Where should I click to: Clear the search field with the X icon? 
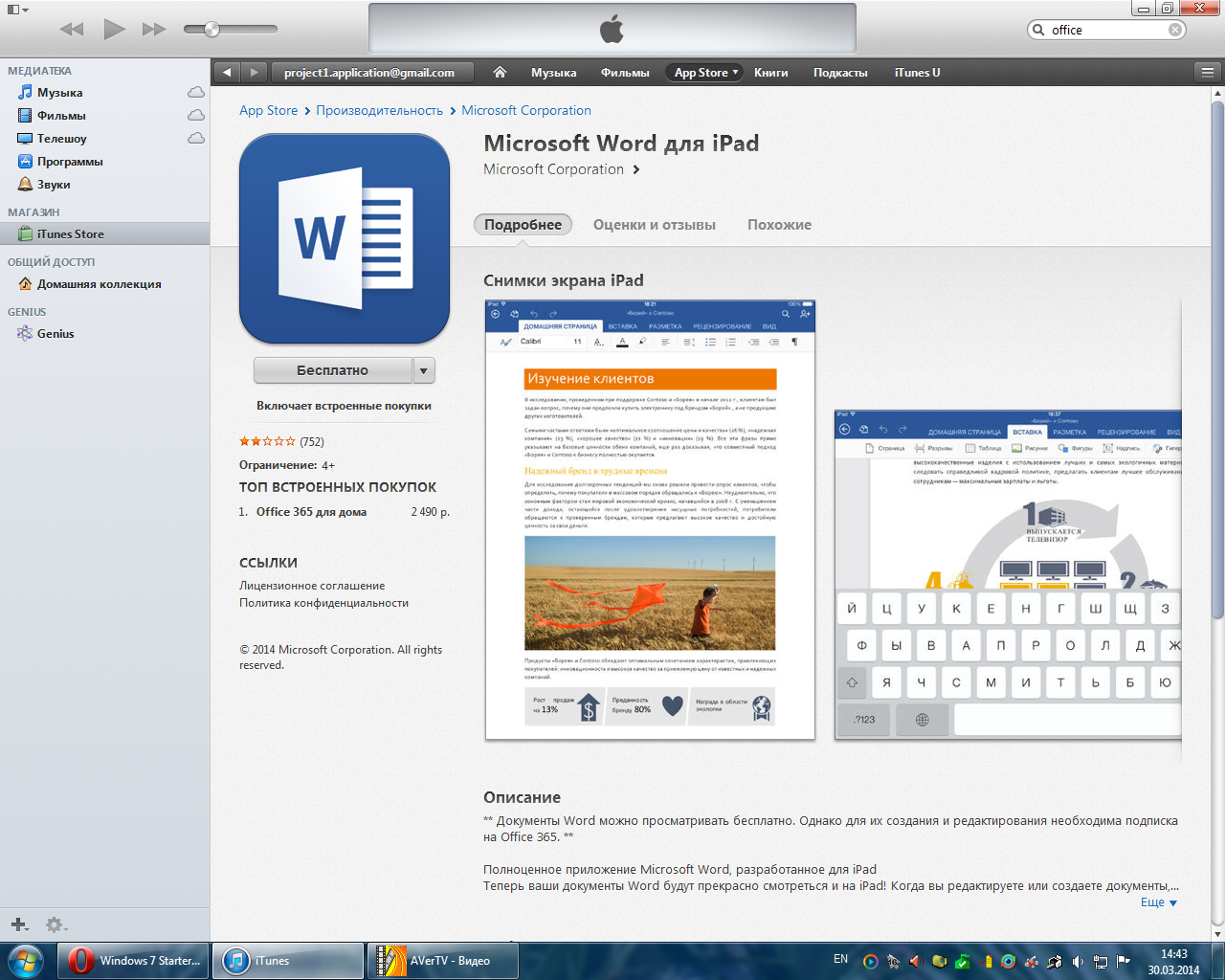pyautogui.click(x=1175, y=30)
